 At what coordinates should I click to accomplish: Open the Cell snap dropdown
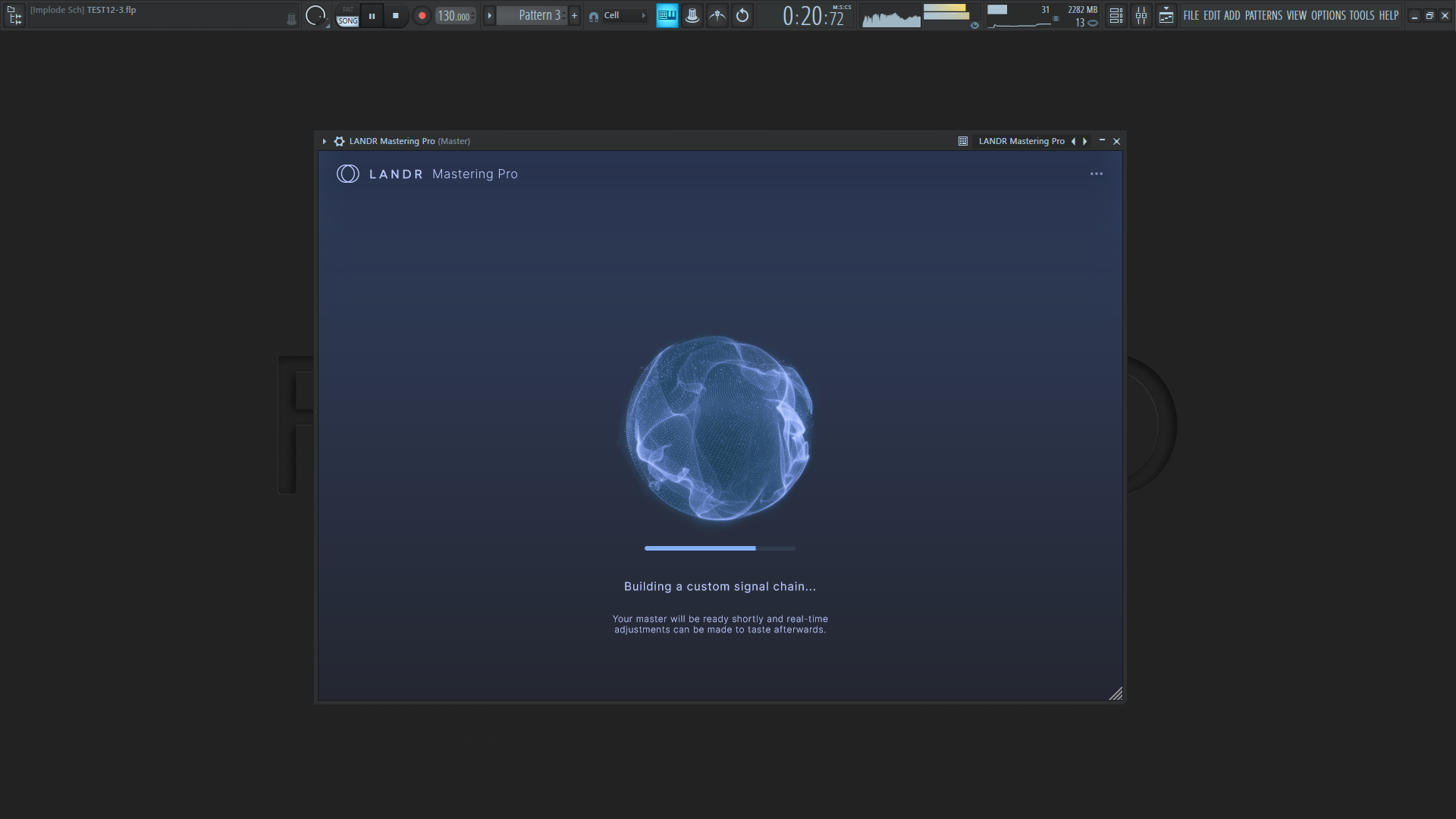625,15
